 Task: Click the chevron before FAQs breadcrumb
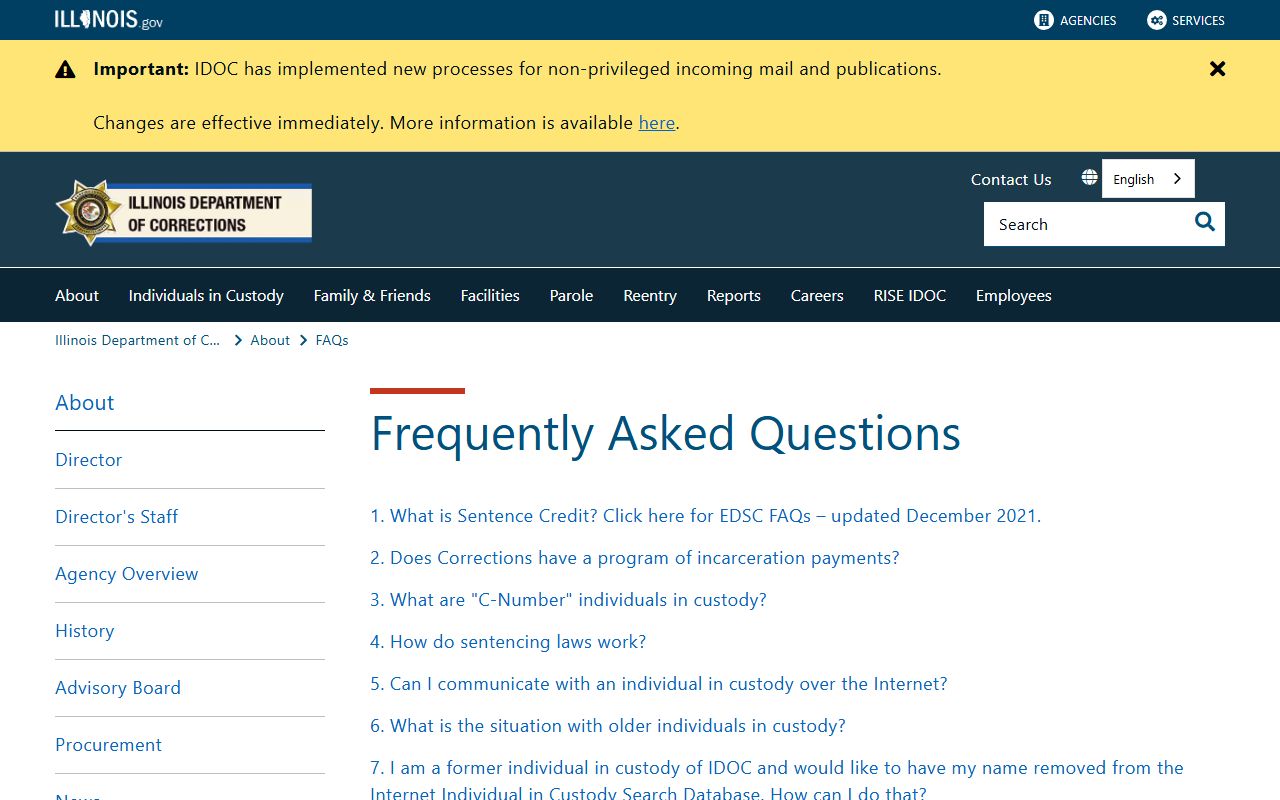[x=303, y=340]
